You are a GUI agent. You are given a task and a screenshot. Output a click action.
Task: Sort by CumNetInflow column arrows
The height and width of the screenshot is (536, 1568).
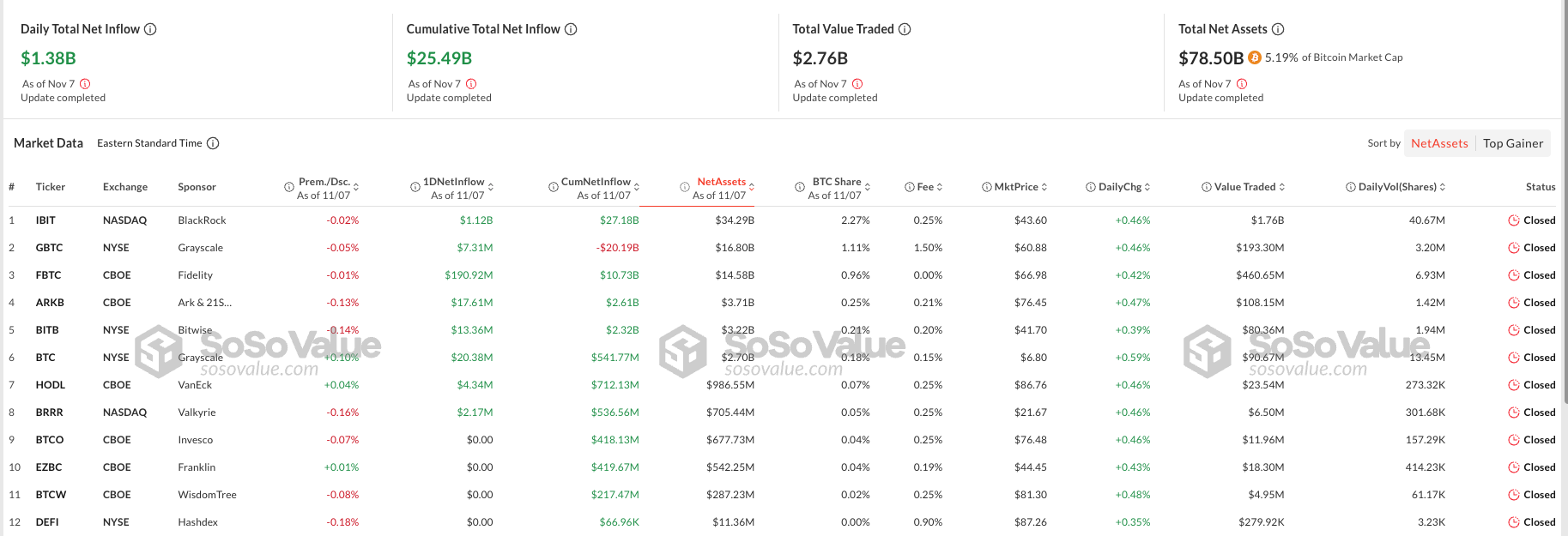pos(637,187)
